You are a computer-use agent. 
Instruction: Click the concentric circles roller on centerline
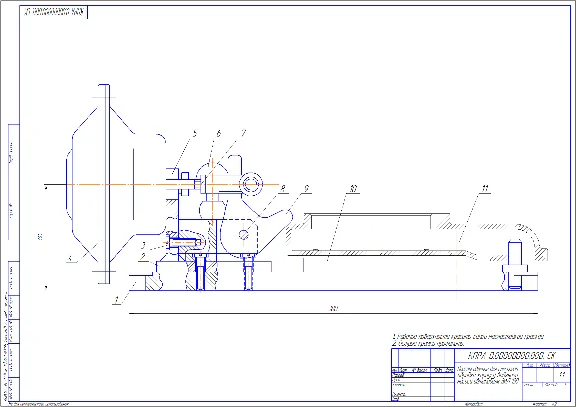251,184
